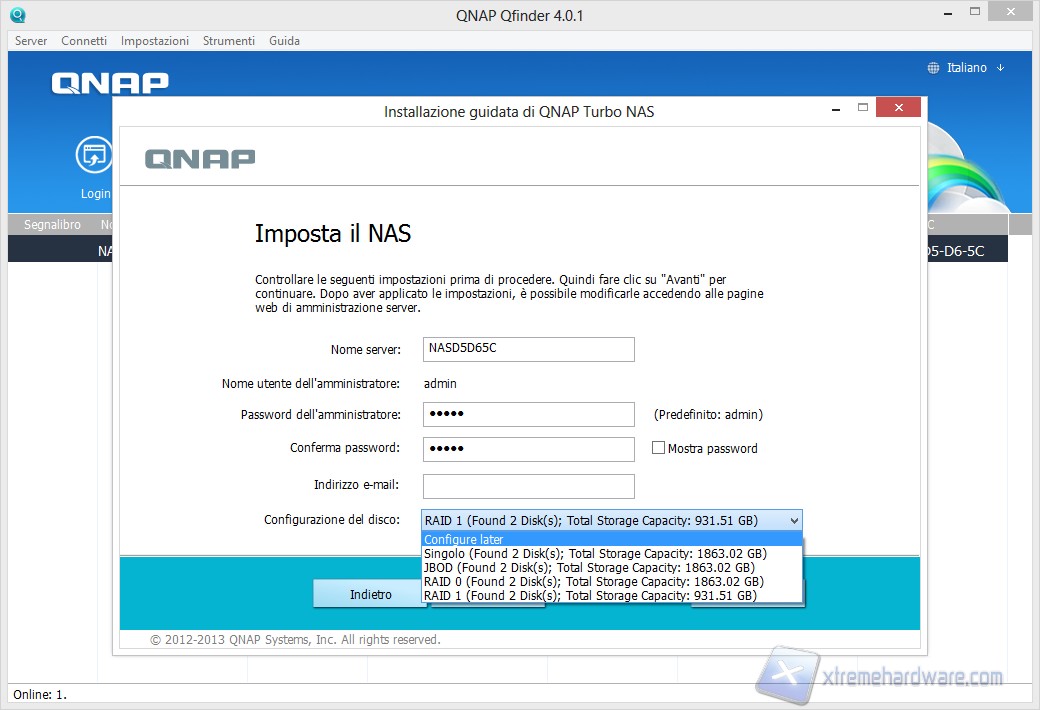
Task: Click the globe language icon
Action: 933,68
